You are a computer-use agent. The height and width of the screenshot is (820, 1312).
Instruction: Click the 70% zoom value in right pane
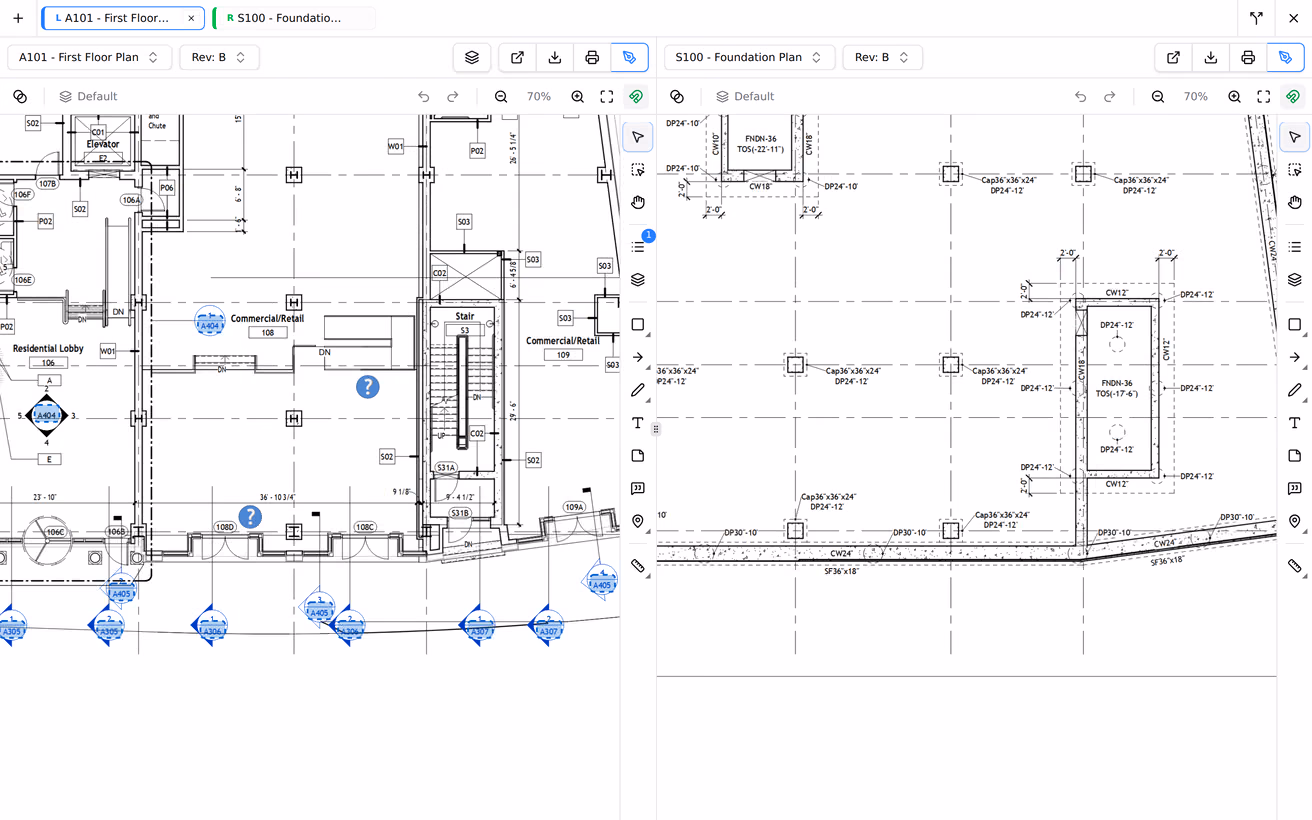[x=1196, y=96]
